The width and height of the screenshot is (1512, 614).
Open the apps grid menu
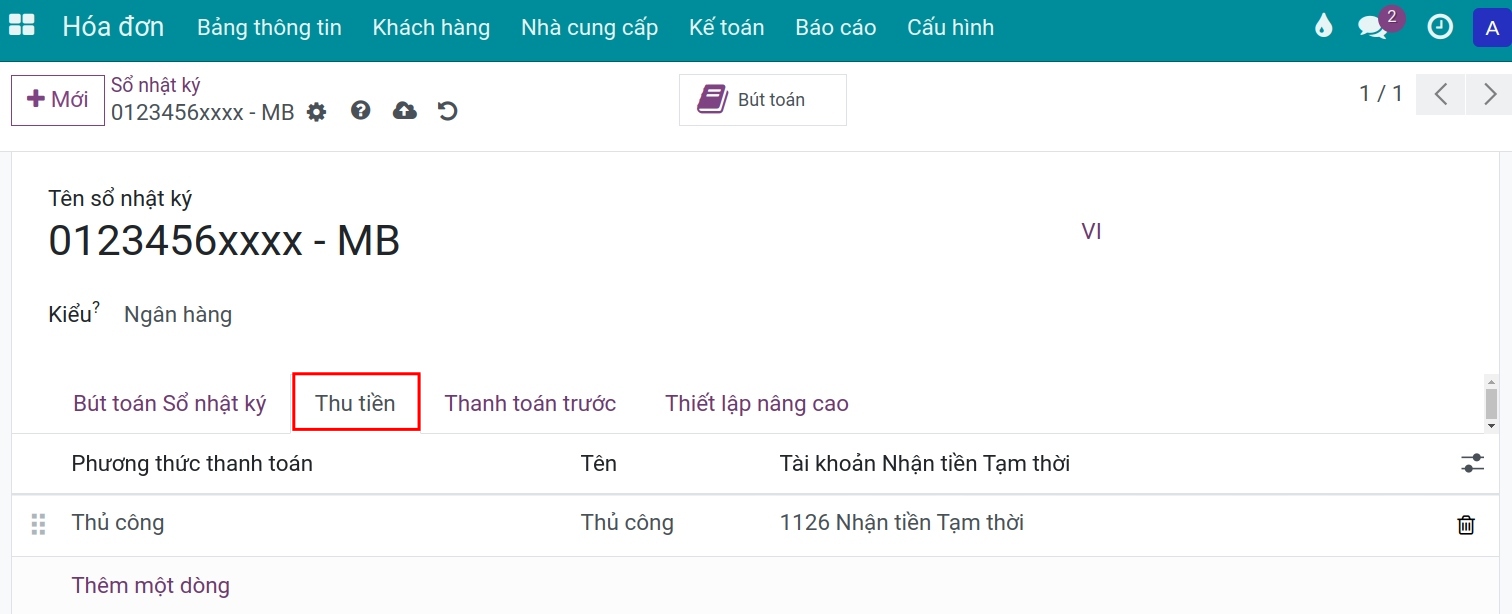21,26
